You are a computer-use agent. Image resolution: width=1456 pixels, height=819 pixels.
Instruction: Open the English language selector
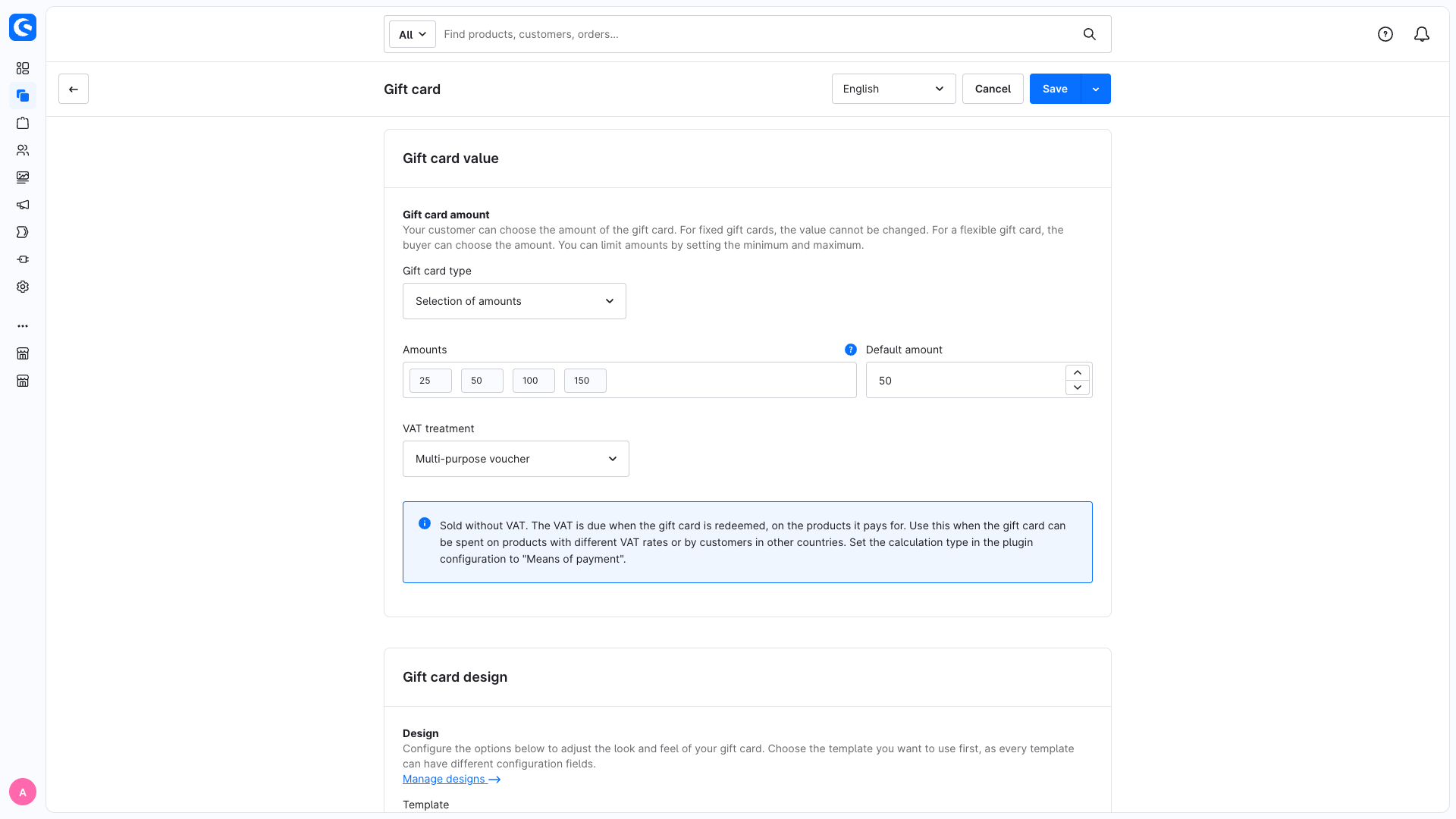tap(893, 89)
